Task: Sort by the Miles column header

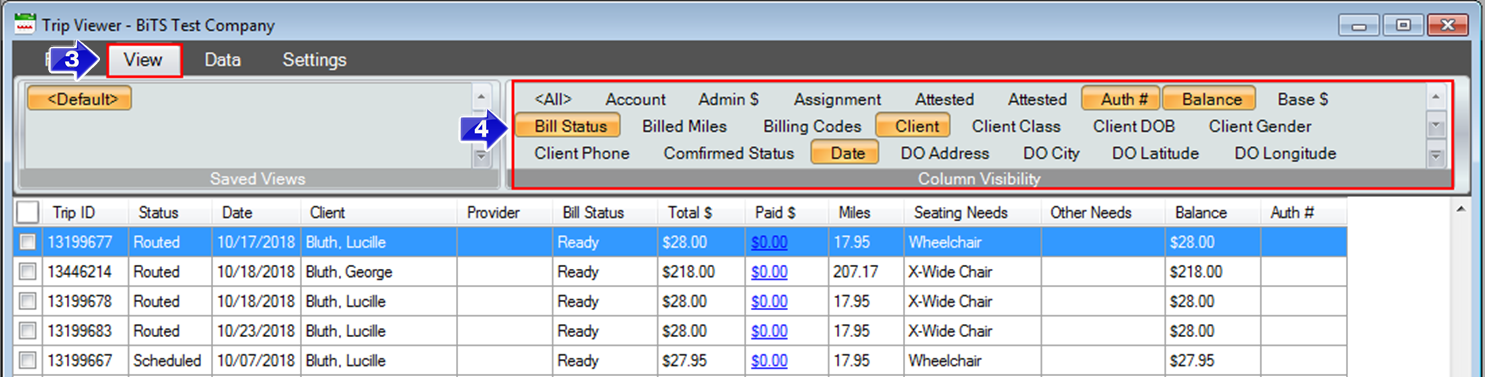Action: [865, 212]
